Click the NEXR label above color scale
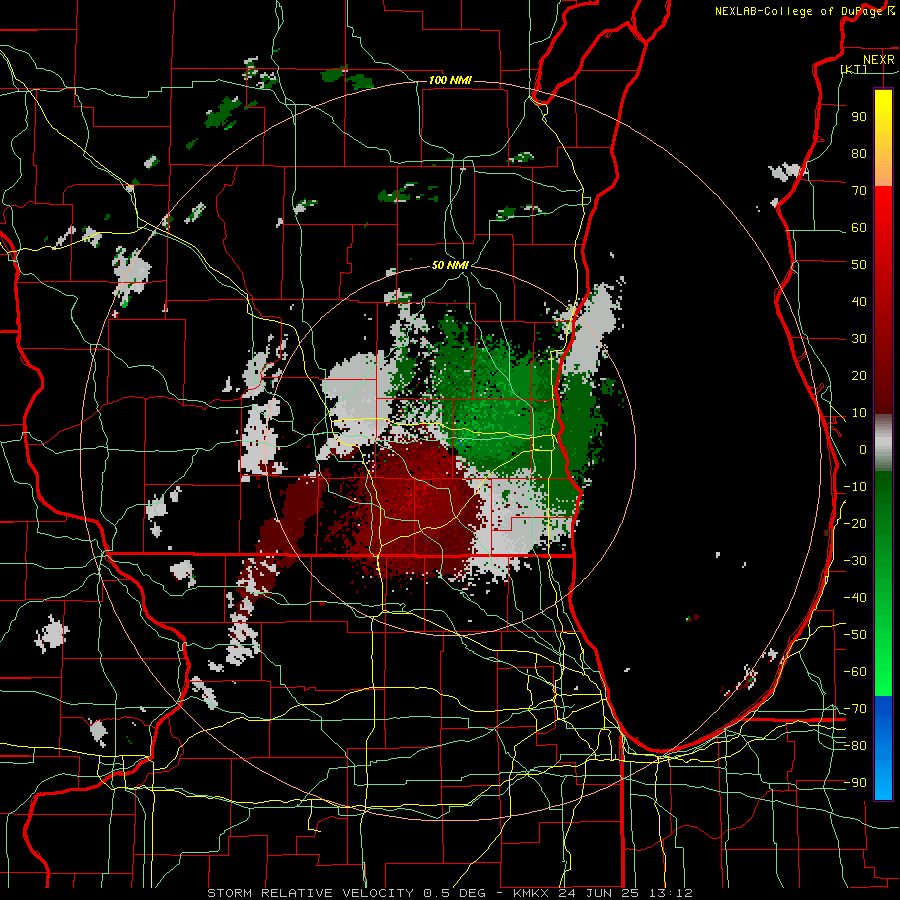 tap(878, 60)
